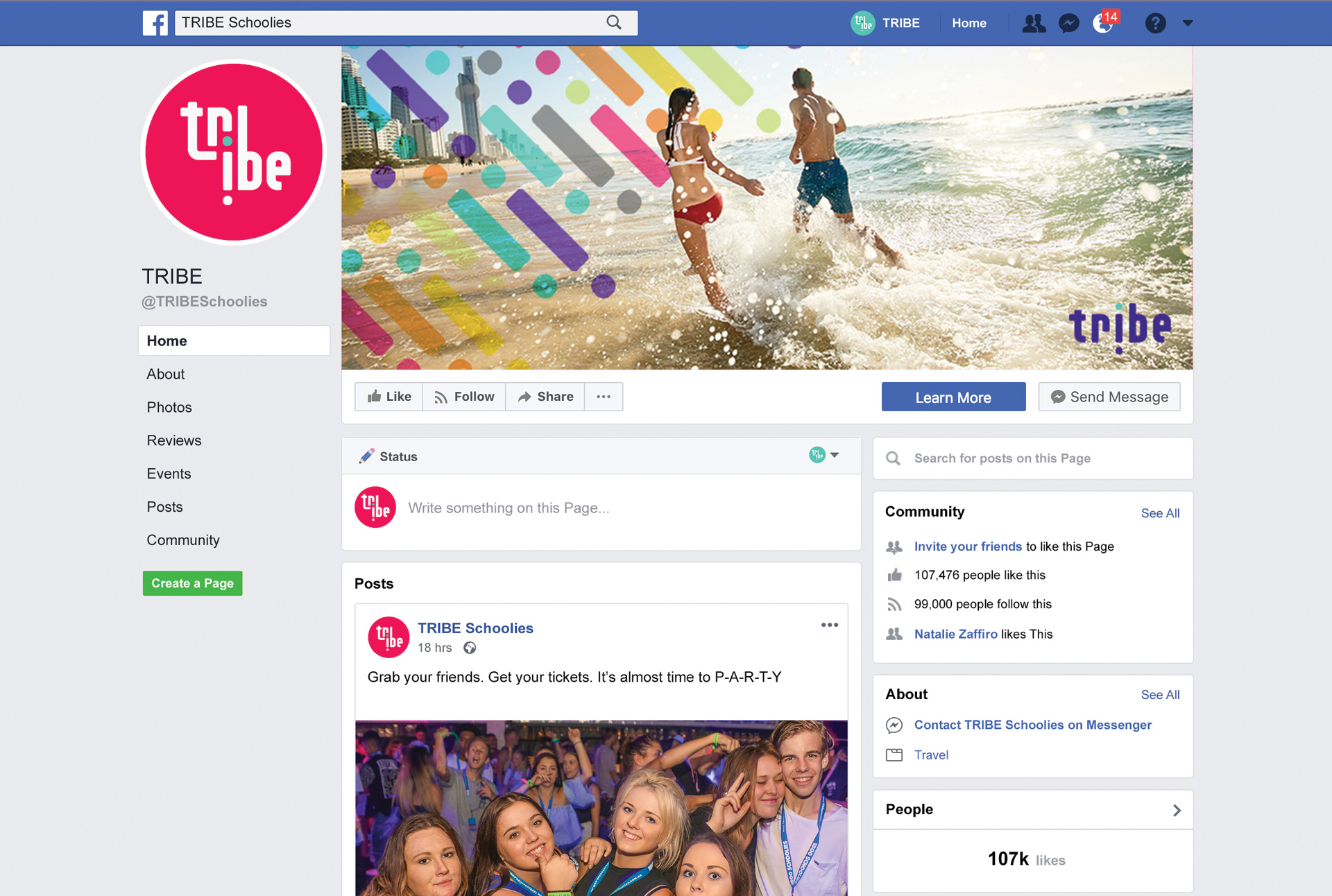Expand the People section chevron

(1177, 810)
